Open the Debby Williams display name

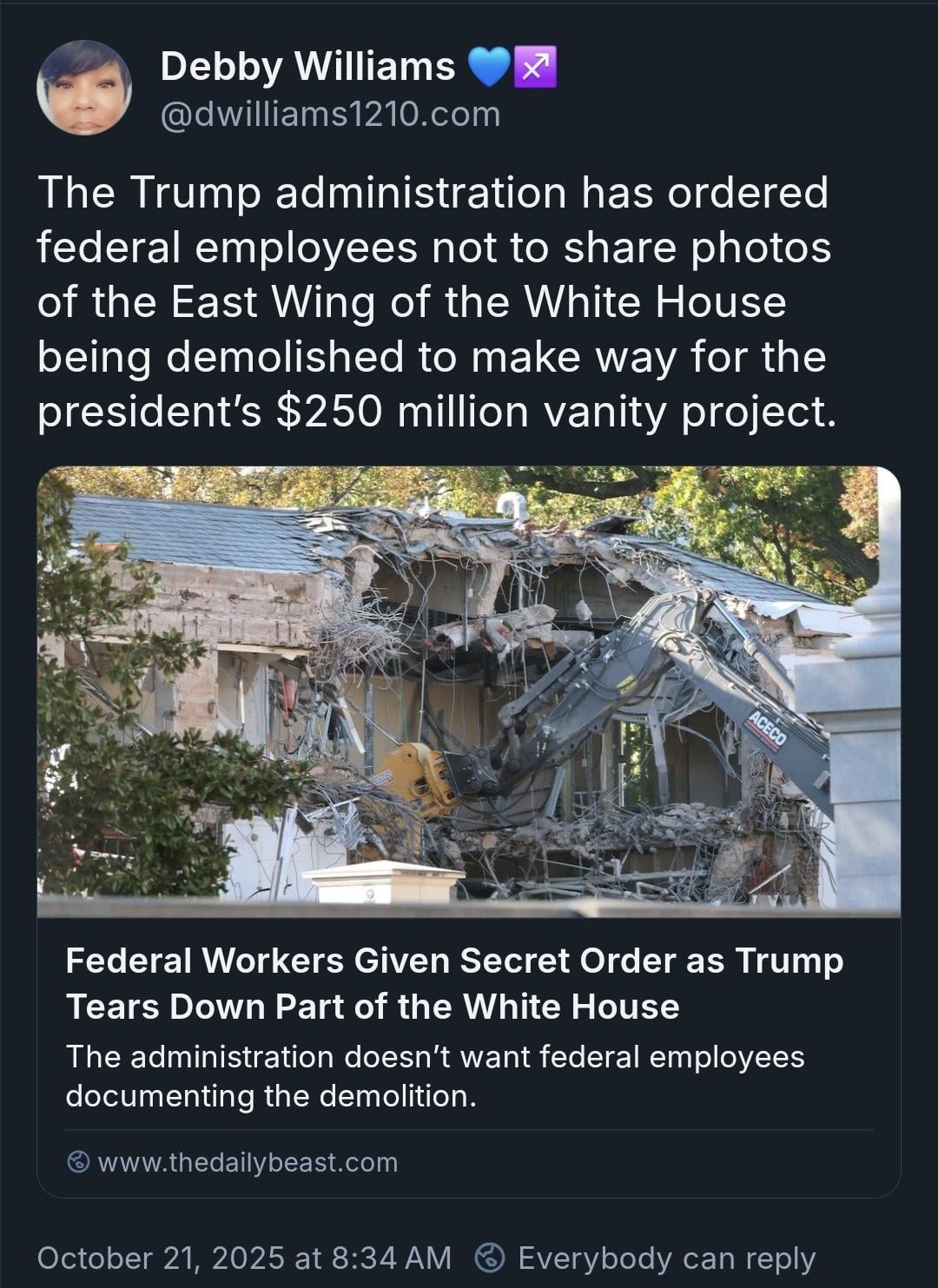coord(307,67)
